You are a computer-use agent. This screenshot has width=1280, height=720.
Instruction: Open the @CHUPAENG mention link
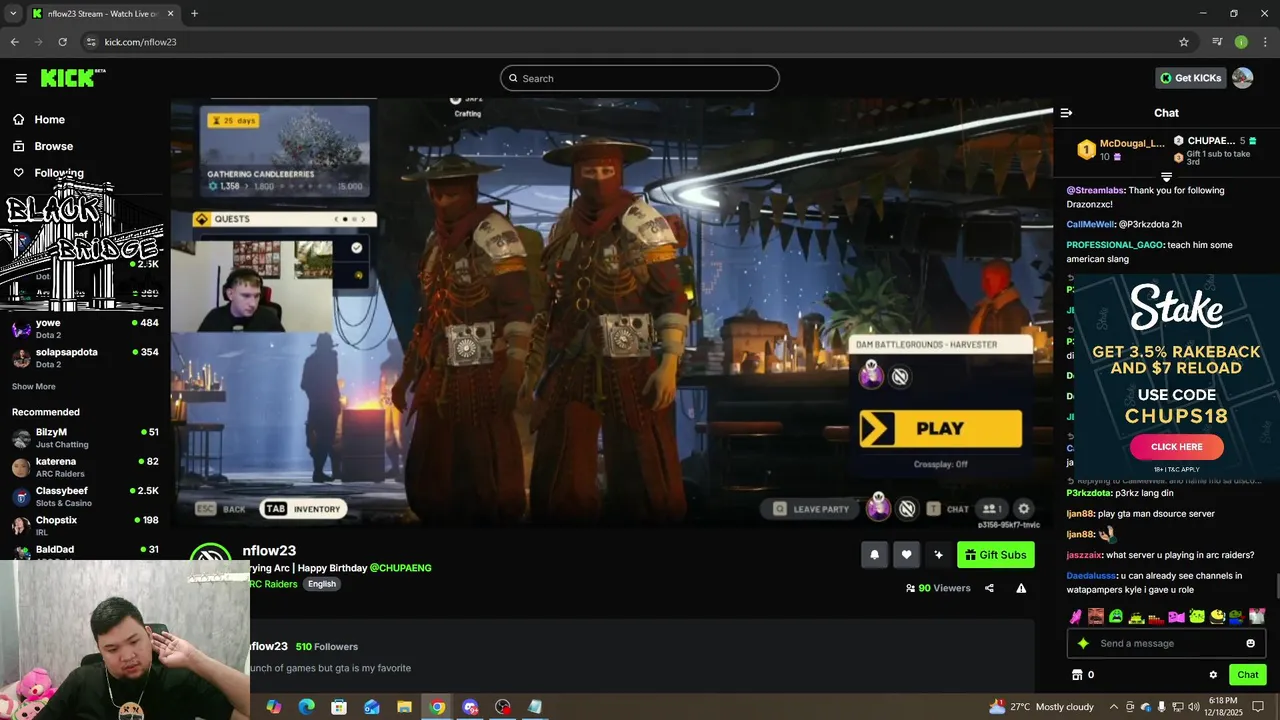pos(400,568)
